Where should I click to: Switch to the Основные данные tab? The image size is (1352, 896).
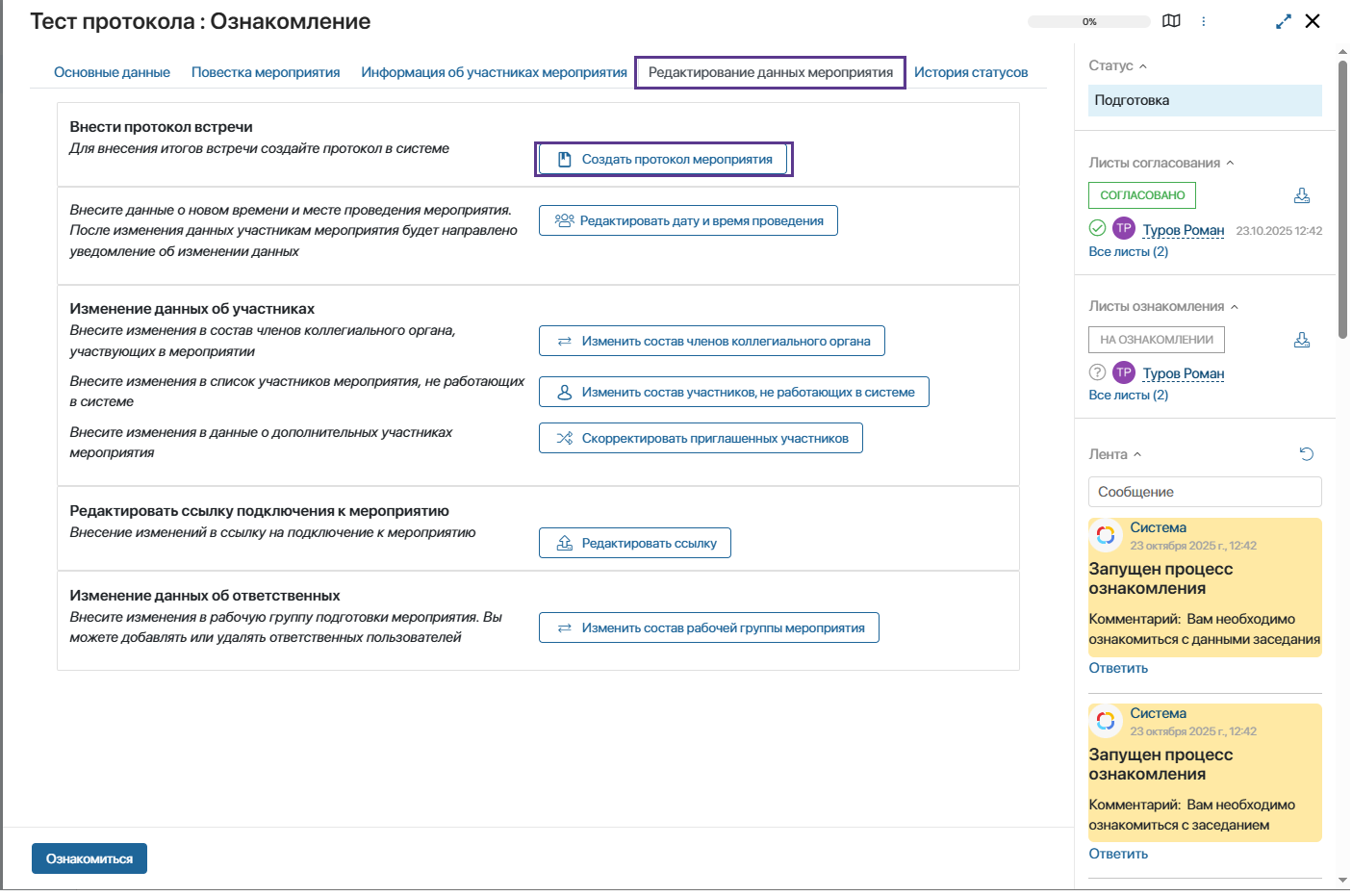pyautogui.click(x=112, y=72)
